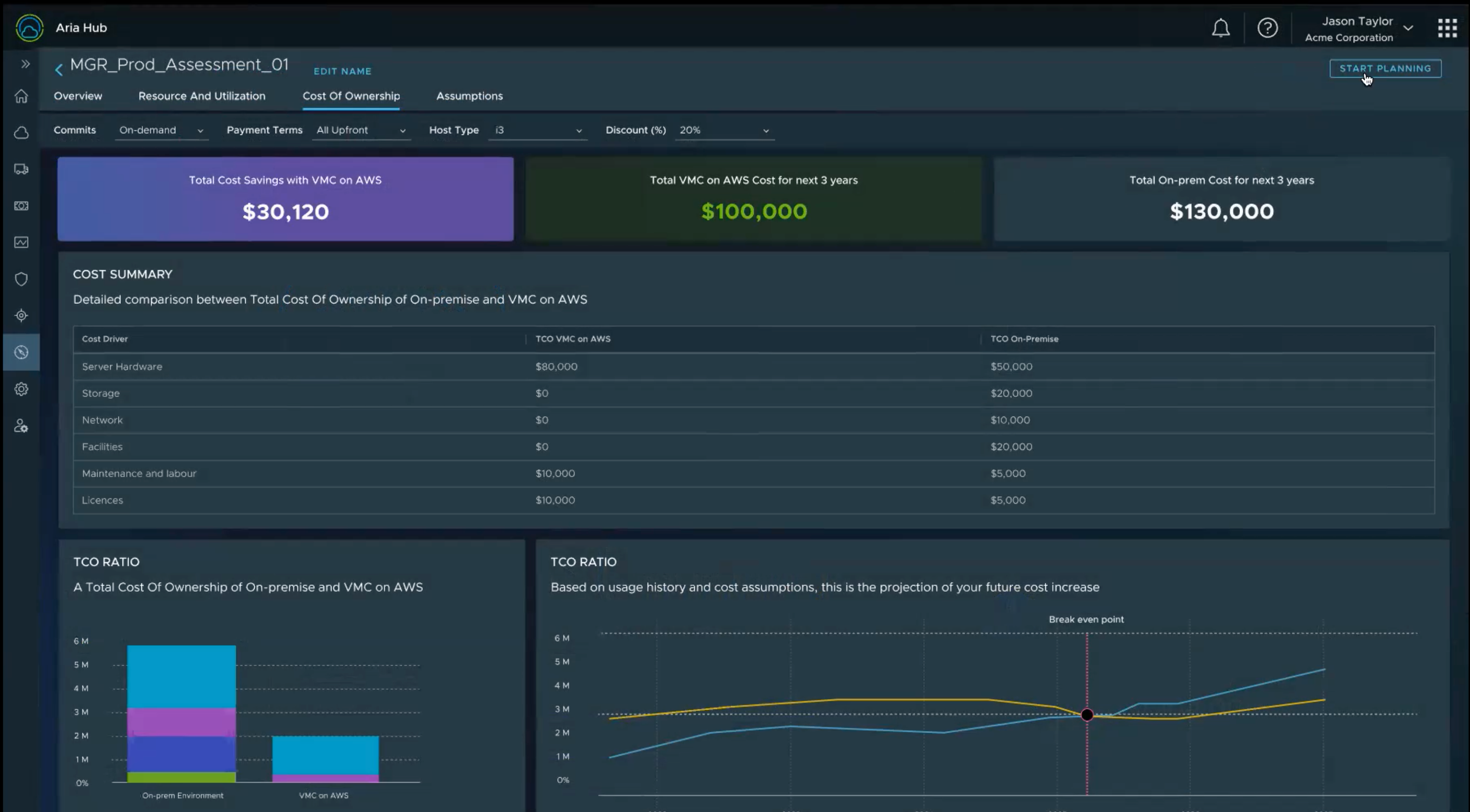The image size is (1470, 812).
Task: Open the Payment Terms All Upfront dropdown
Action: coord(361,130)
